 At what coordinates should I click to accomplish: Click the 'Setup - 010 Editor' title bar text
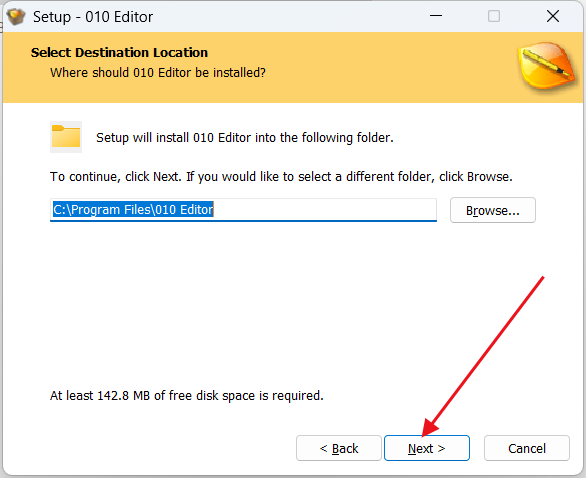93,17
